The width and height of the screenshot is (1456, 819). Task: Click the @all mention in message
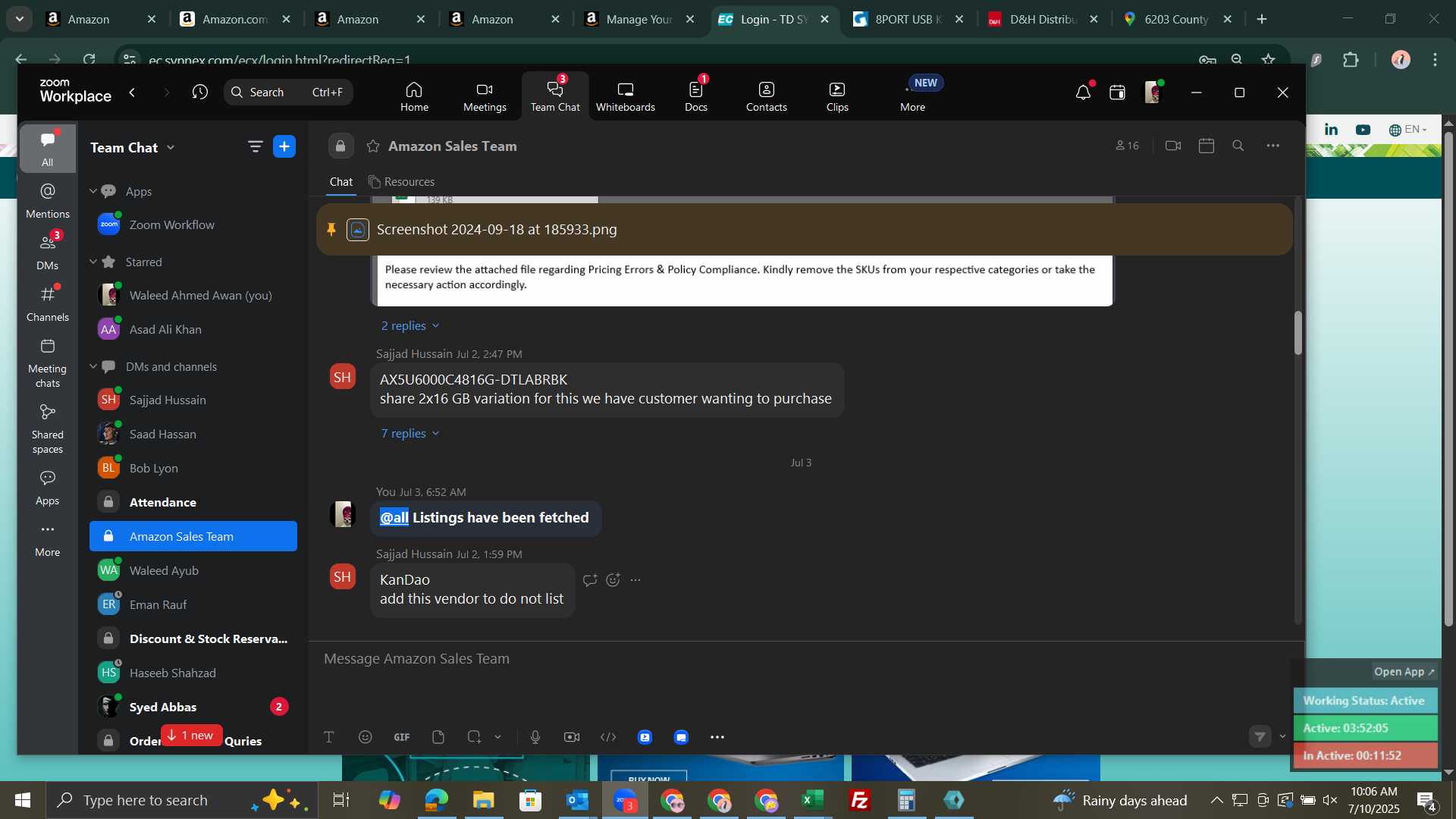point(394,518)
